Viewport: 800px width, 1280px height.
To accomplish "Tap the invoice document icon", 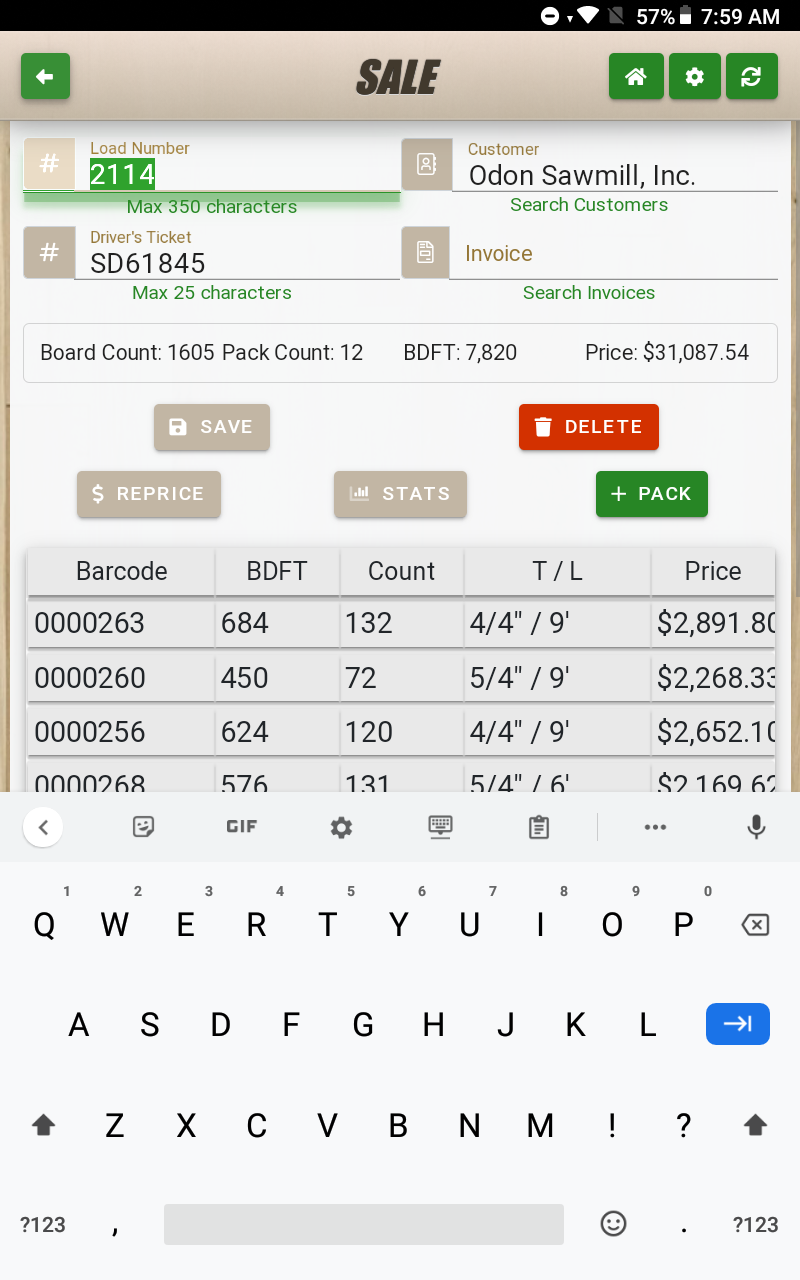I will pos(426,252).
